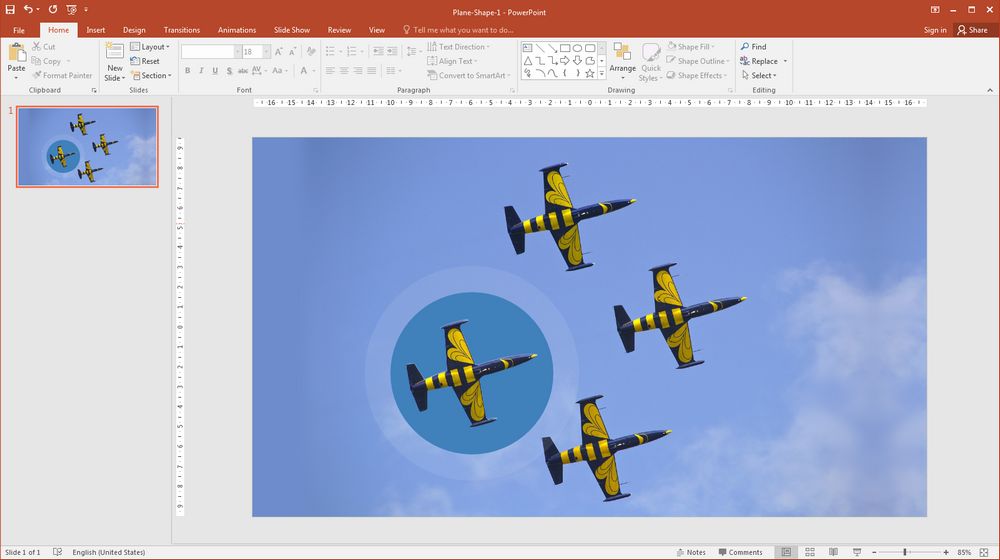The width and height of the screenshot is (1000, 560).
Task: Open the Select dropdown
Action: pos(759,75)
